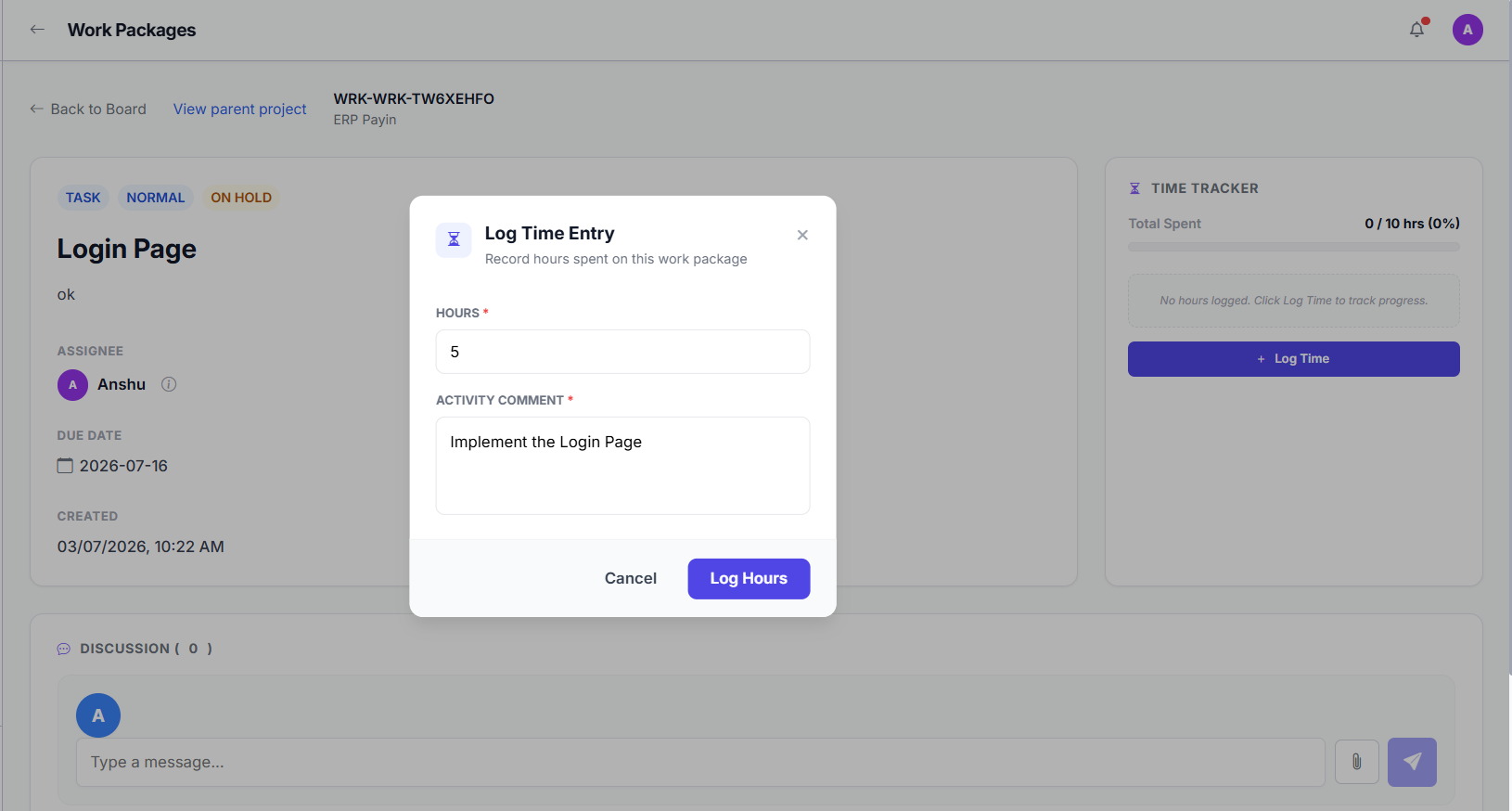Viewport: 1512px width, 811px height.
Task: Click the hourglass icon in the dialog header
Action: tap(454, 239)
